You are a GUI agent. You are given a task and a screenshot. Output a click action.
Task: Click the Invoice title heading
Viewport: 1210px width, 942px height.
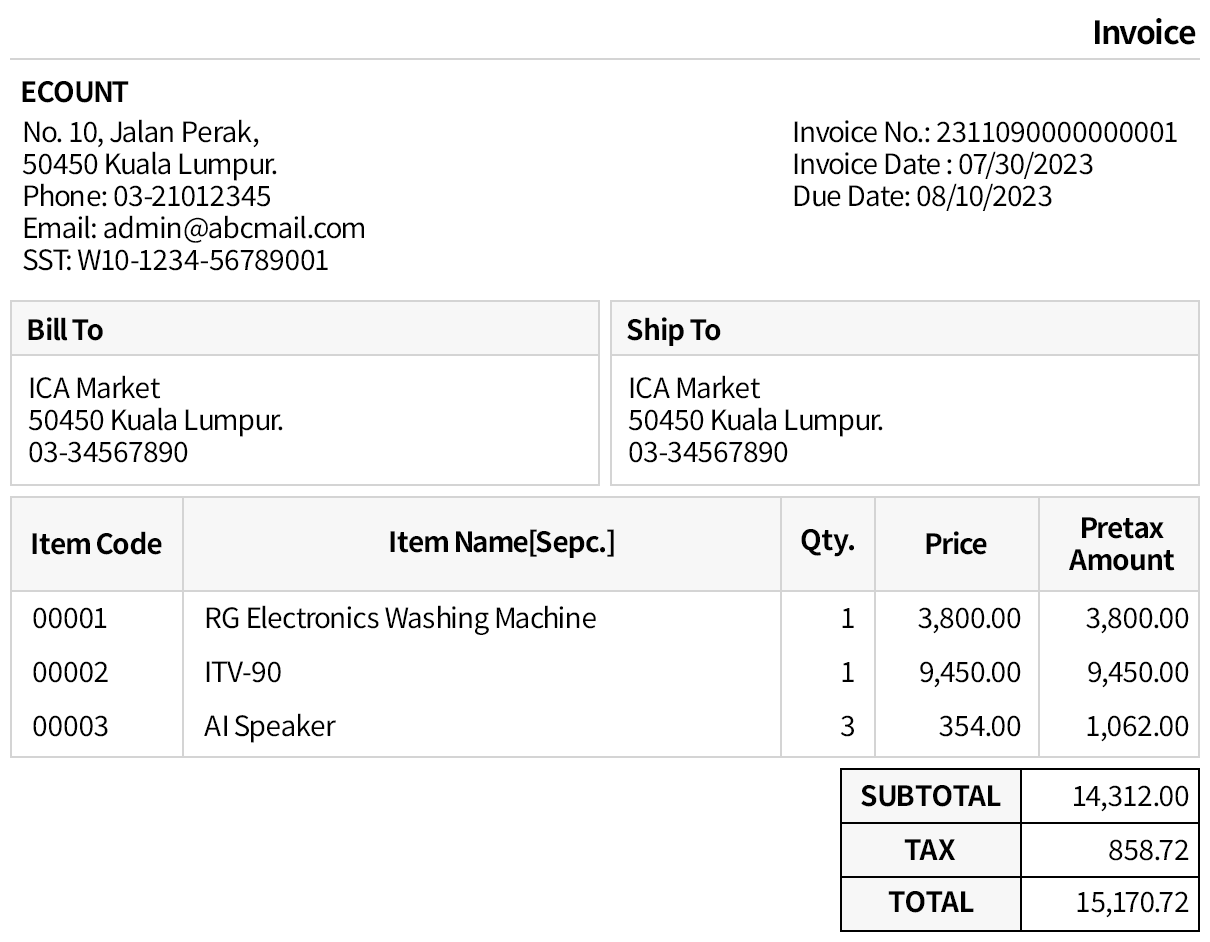pos(1143,33)
